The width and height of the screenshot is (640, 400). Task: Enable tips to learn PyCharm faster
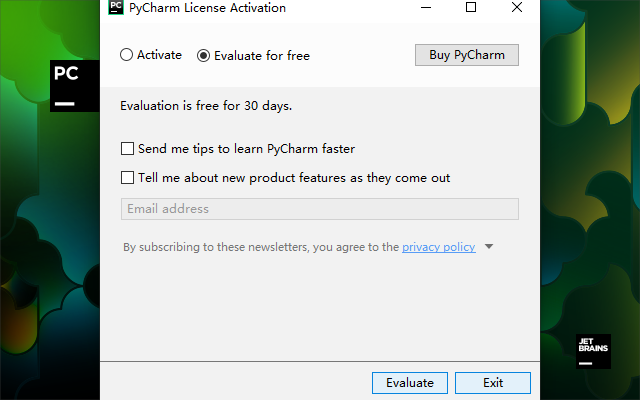pos(127,149)
